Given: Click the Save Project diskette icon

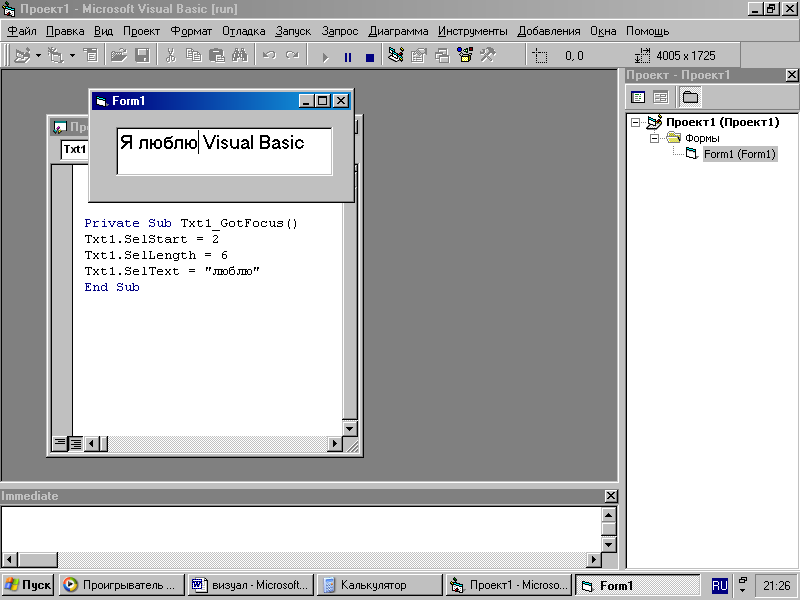Looking at the screenshot, I should pos(142,55).
